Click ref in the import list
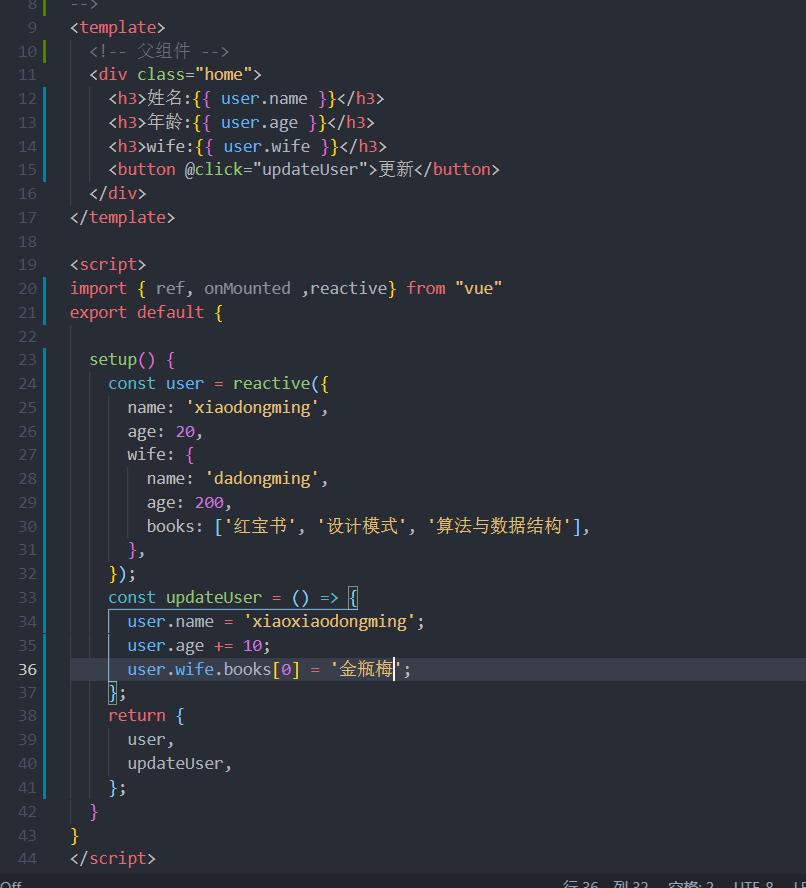806x888 pixels. tap(170, 289)
